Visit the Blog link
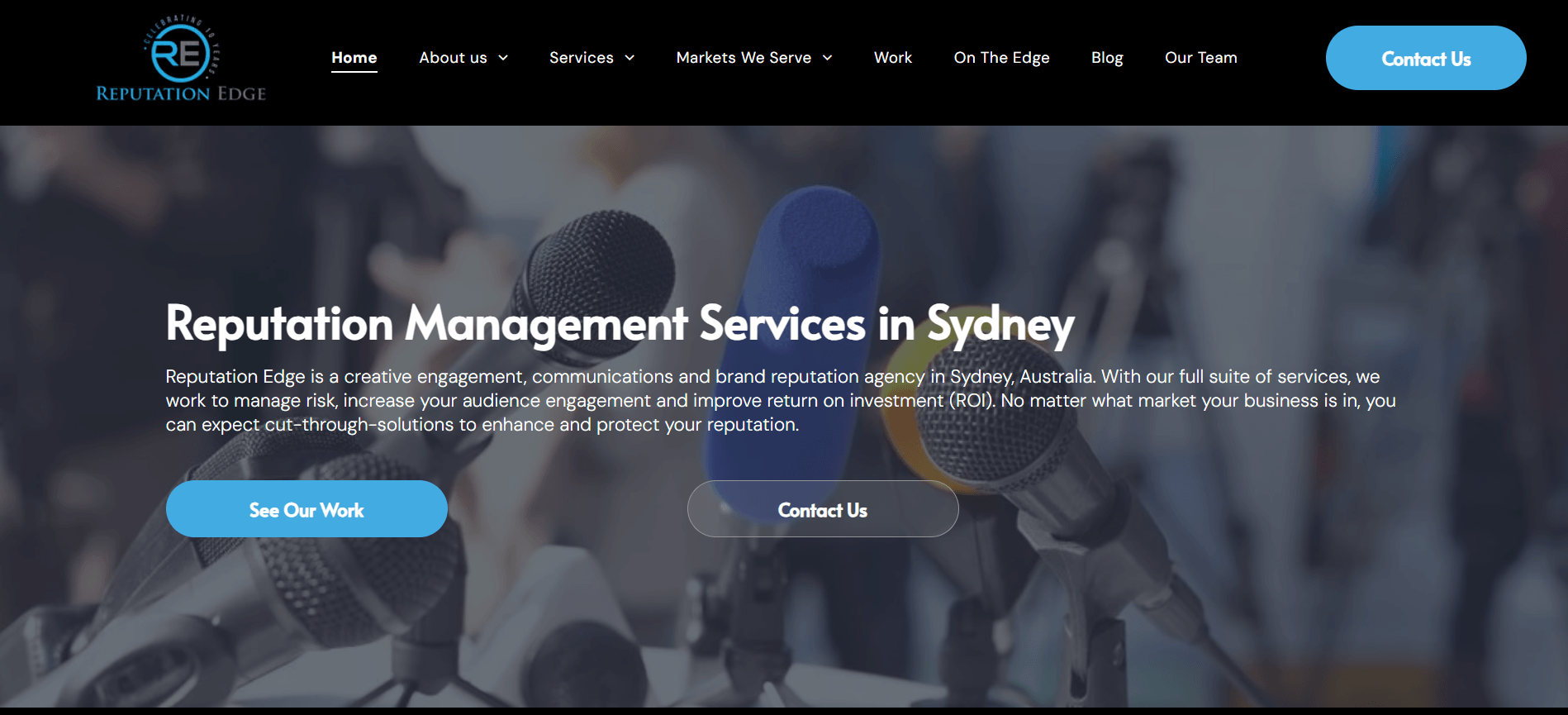1568x715 pixels. pos(1107,58)
